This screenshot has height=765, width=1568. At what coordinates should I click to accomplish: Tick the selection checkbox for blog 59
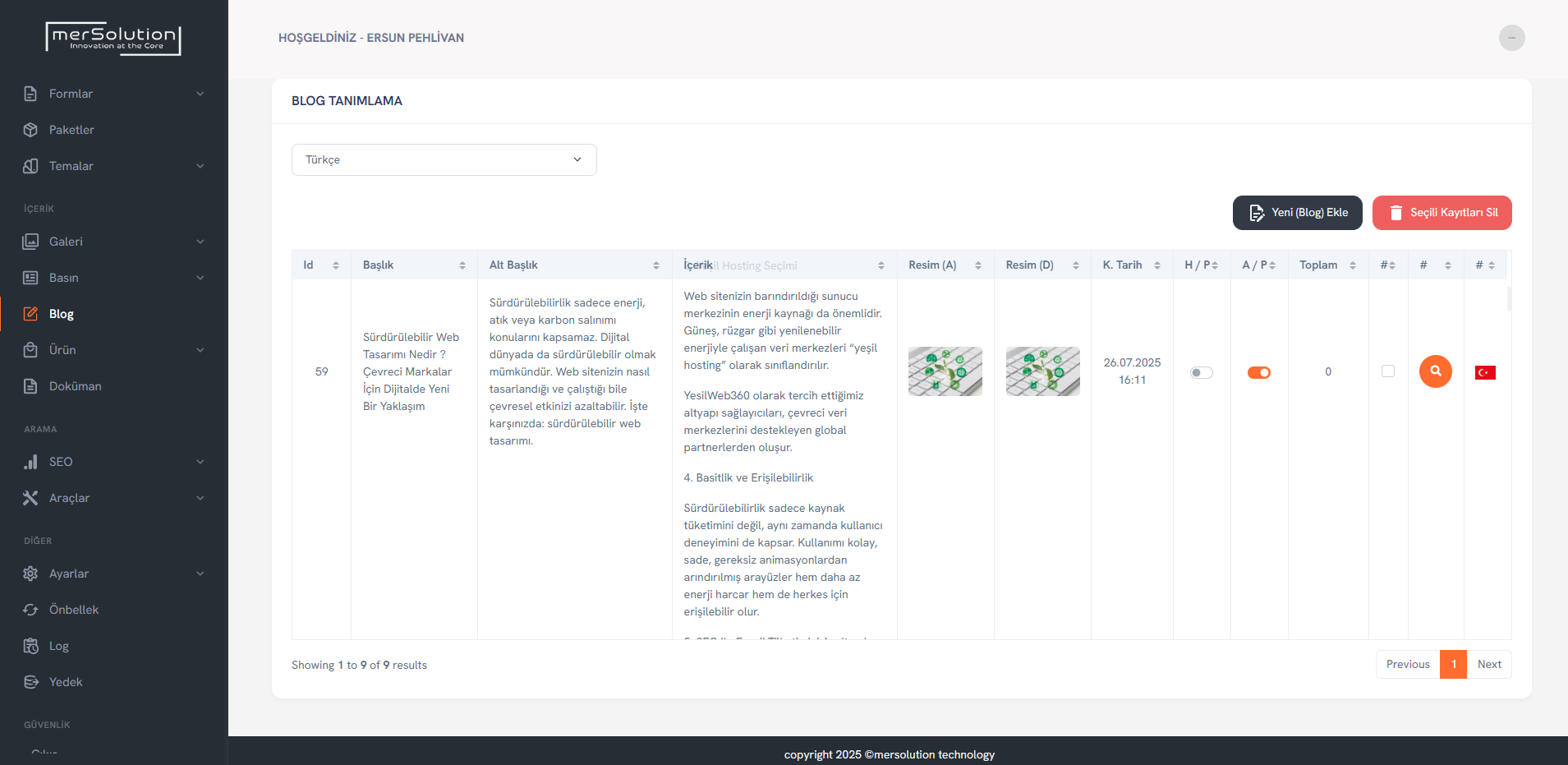click(1388, 371)
